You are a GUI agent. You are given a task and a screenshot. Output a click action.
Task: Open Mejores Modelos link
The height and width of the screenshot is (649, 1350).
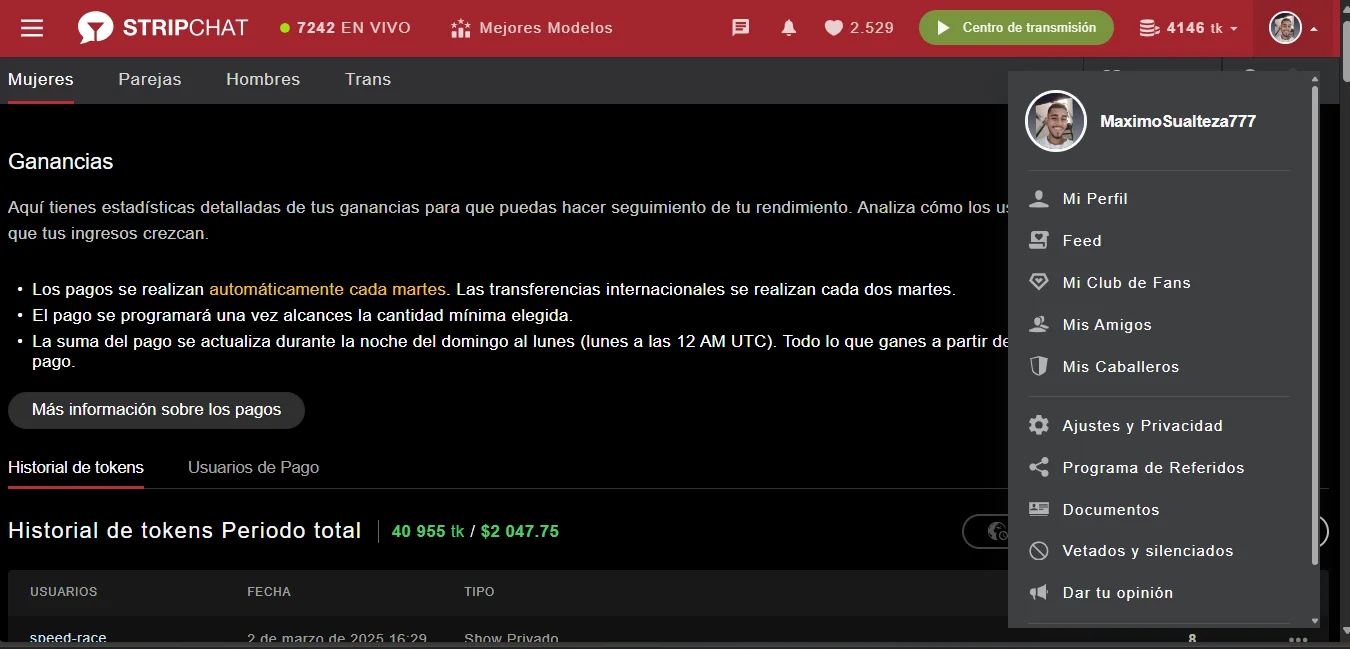click(x=532, y=28)
